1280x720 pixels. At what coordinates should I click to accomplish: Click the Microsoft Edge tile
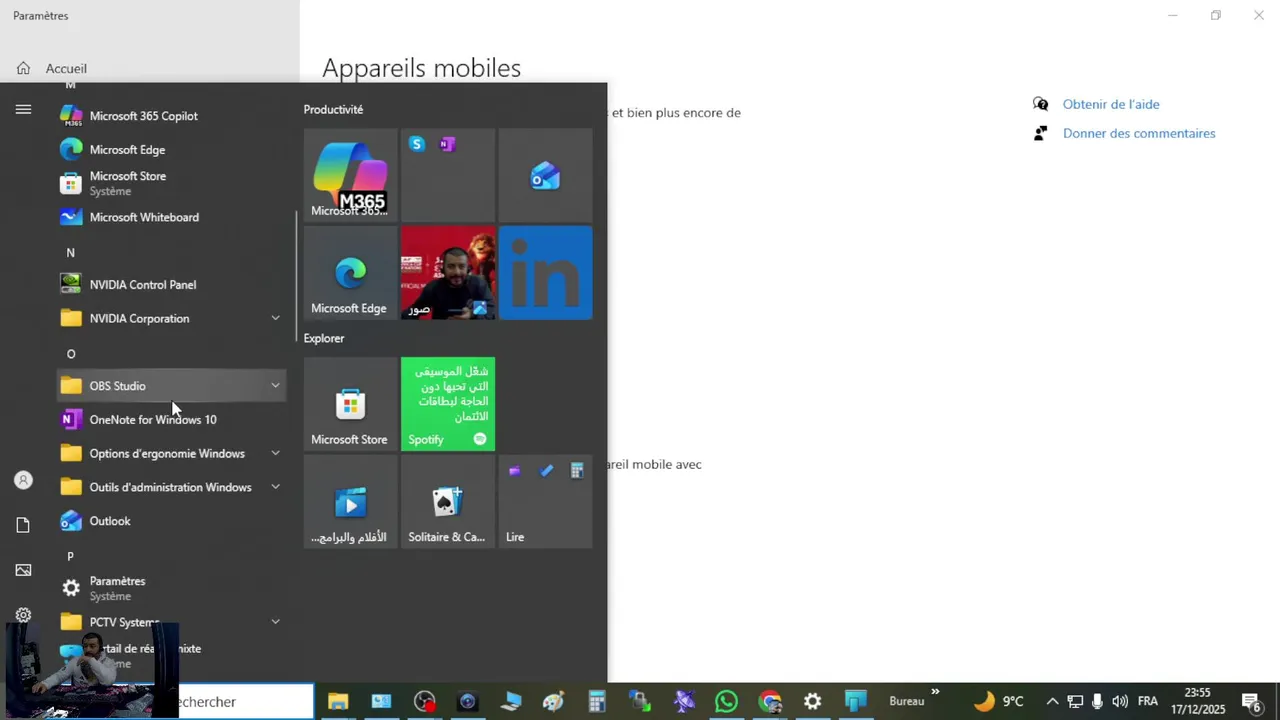pos(350,273)
